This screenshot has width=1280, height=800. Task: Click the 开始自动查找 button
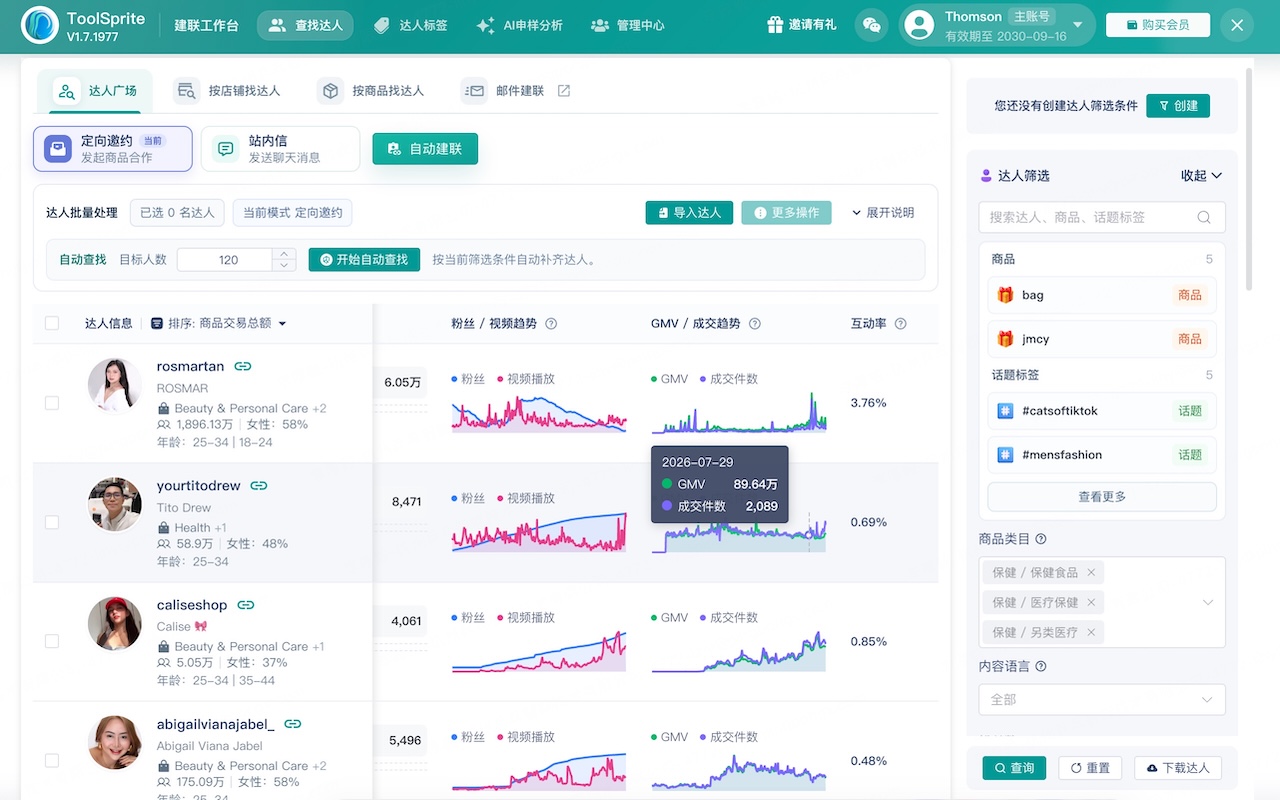pyautogui.click(x=364, y=260)
